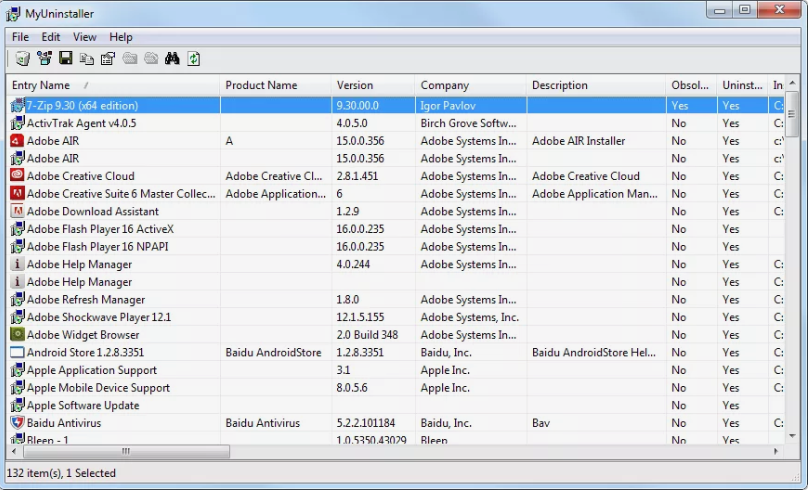This screenshot has width=812, height=490.
Task: Sort by the Entry Name column header
Action: pyautogui.click(x=113, y=85)
